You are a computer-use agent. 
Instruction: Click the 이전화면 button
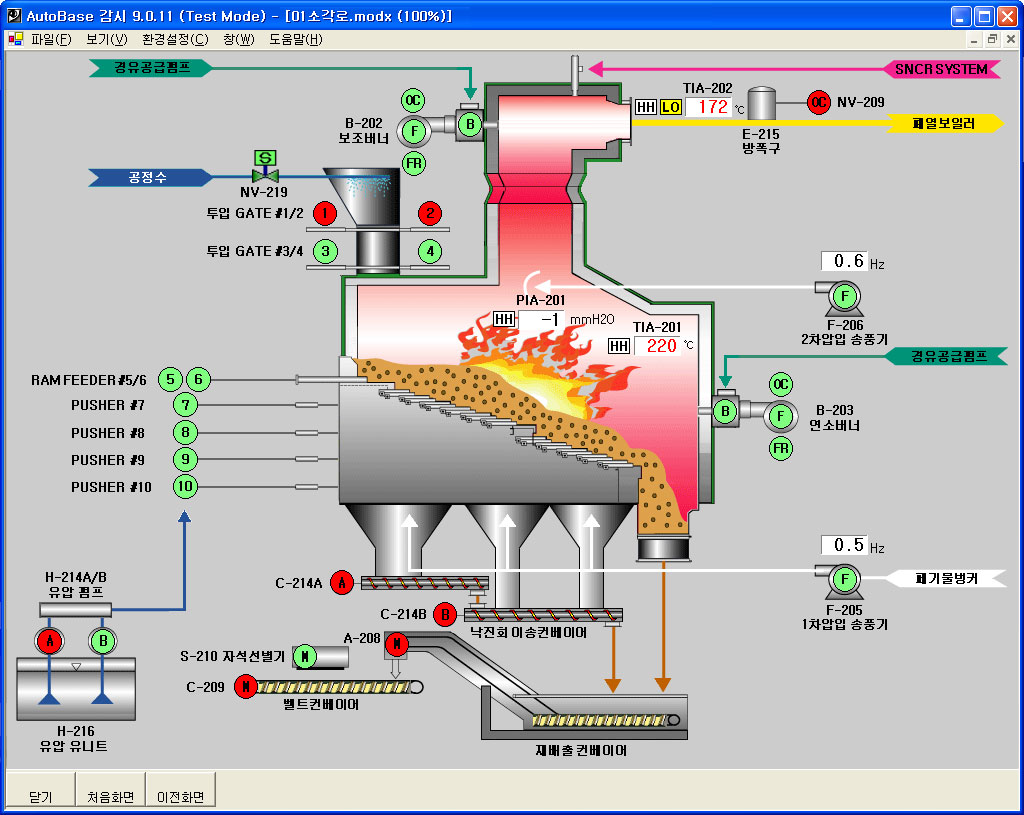pos(180,797)
